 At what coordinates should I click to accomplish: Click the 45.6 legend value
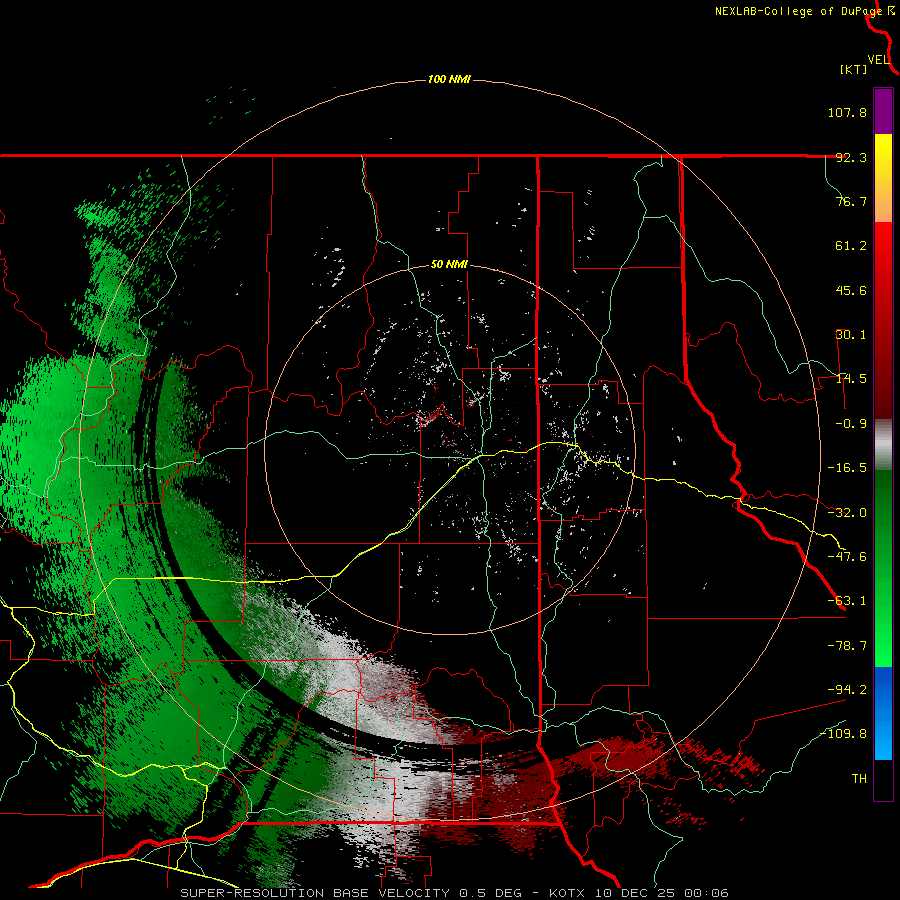point(851,290)
